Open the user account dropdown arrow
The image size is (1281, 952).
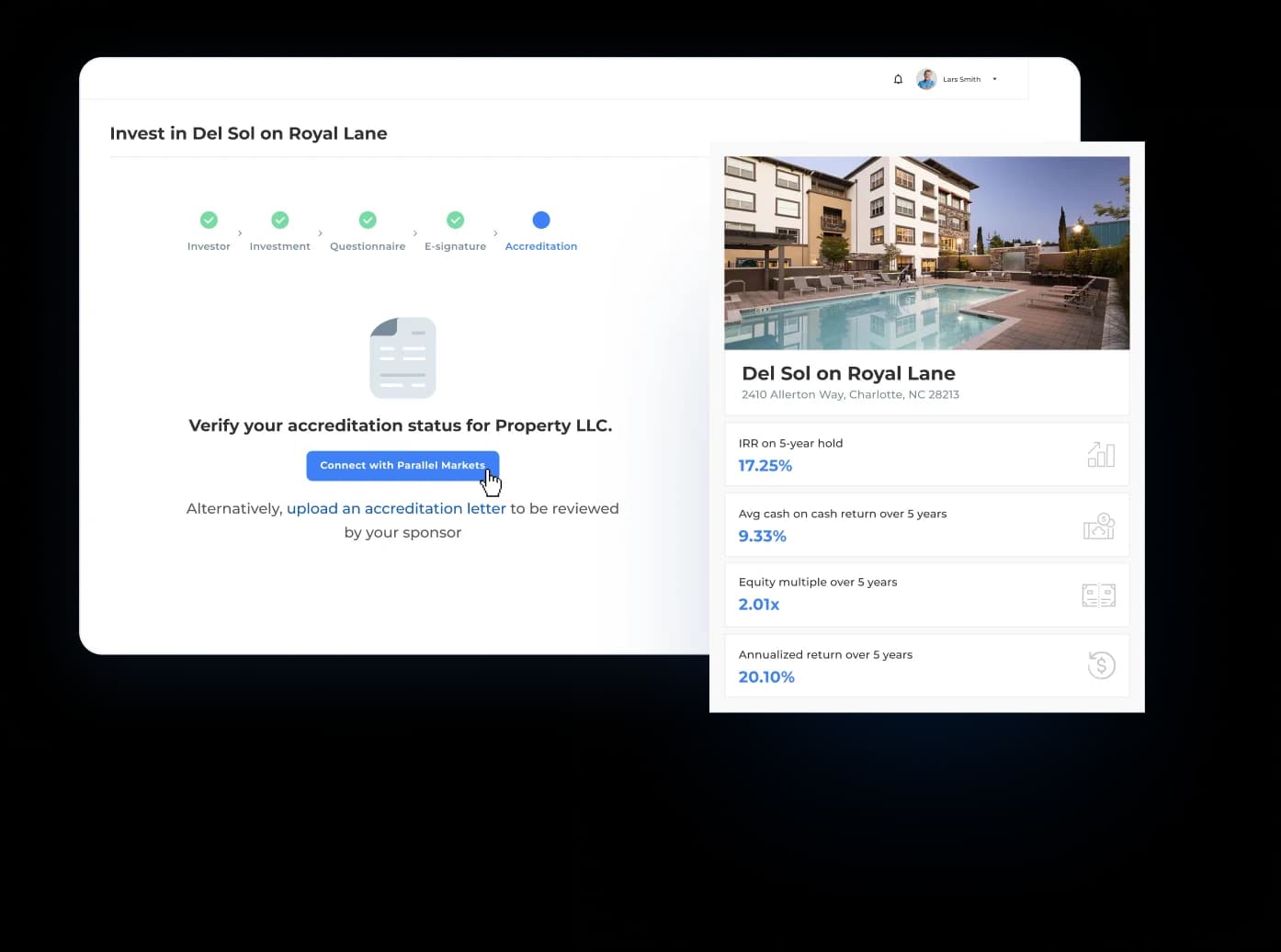pyautogui.click(x=994, y=79)
